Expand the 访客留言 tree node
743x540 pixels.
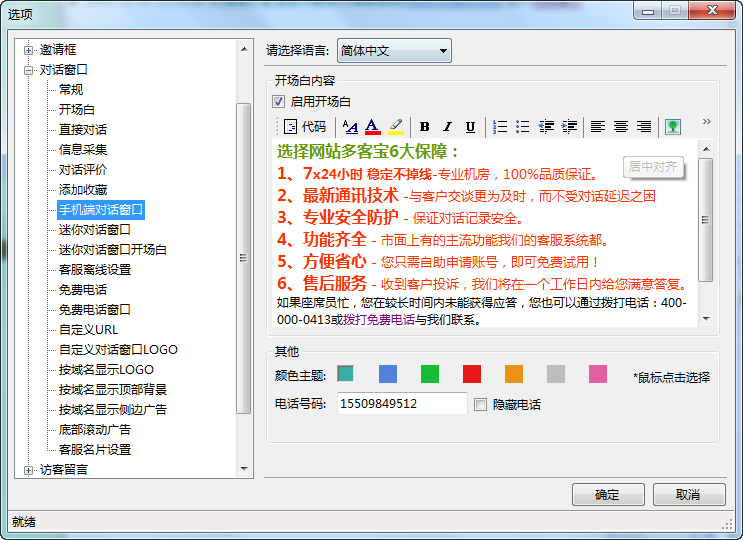pyautogui.click(x=28, y=470)
